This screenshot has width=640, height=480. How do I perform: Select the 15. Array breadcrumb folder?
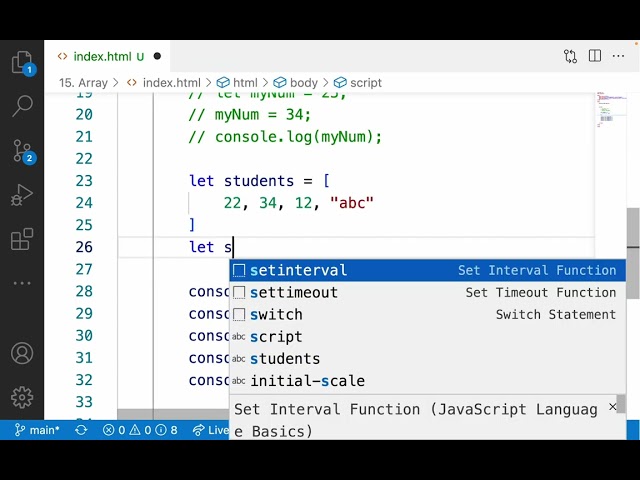(83, 82)
